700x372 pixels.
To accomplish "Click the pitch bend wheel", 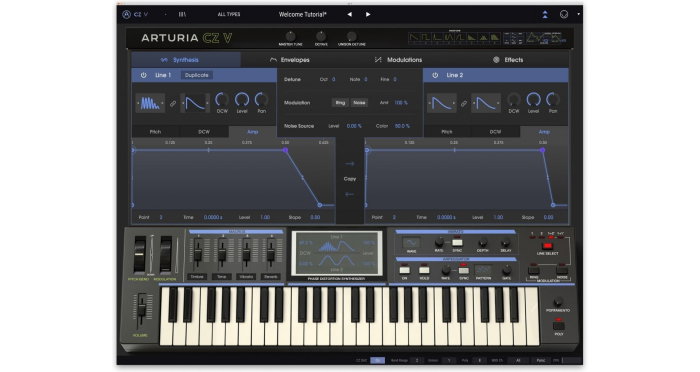I will click(x=140, y=255).
